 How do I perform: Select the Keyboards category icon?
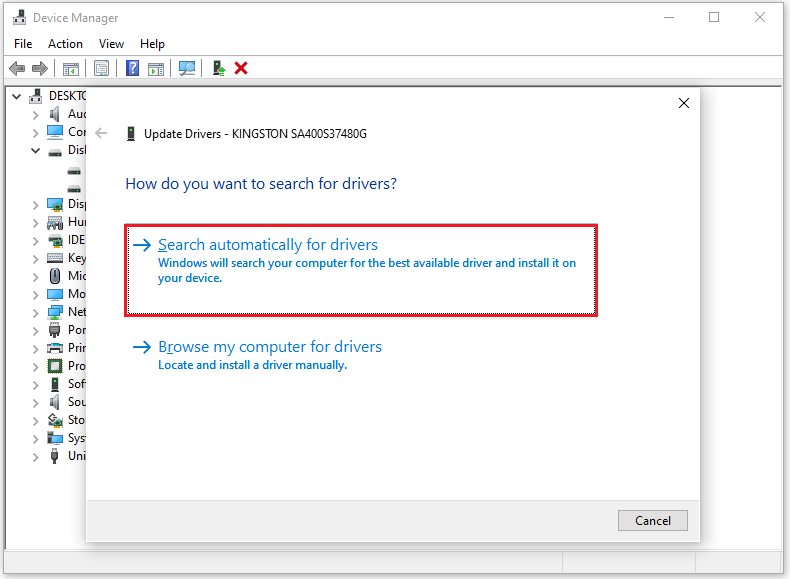click(55, 259)
